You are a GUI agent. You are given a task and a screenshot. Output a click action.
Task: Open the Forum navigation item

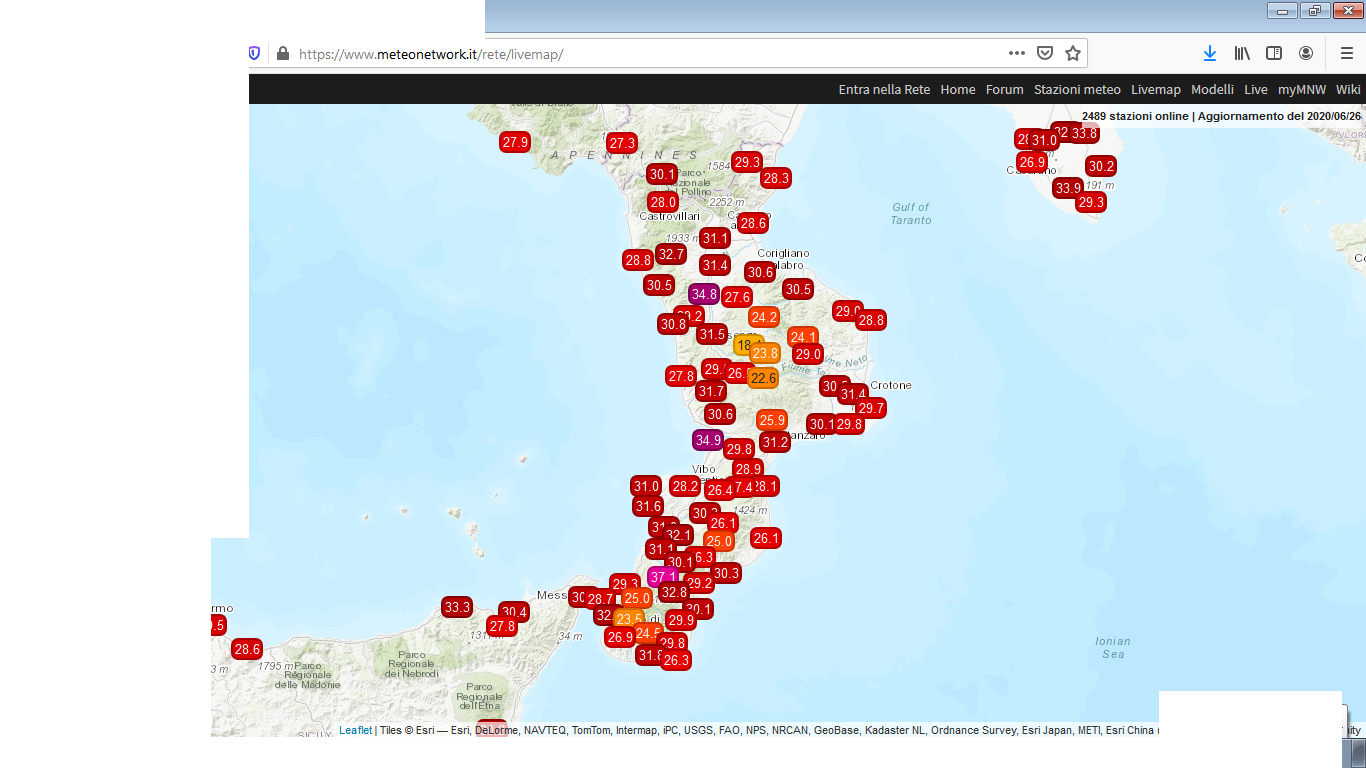coord(1005,89)
